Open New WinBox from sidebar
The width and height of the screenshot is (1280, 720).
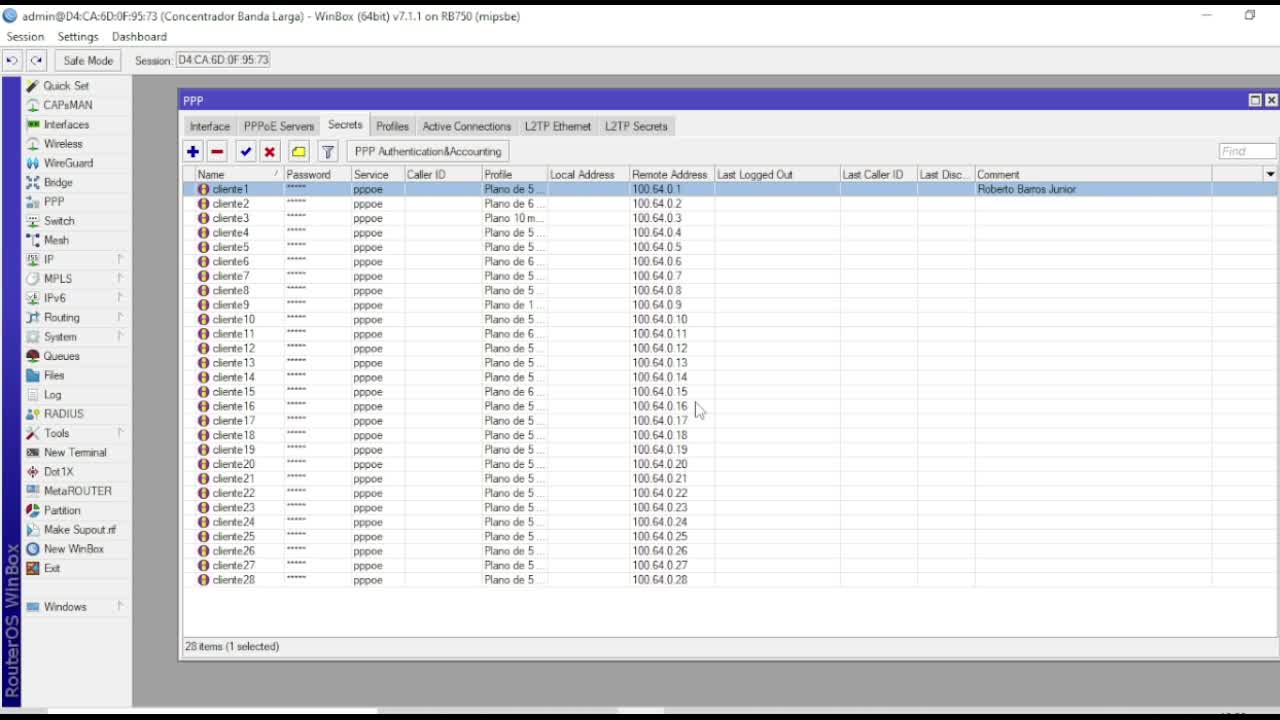[73, 549]
